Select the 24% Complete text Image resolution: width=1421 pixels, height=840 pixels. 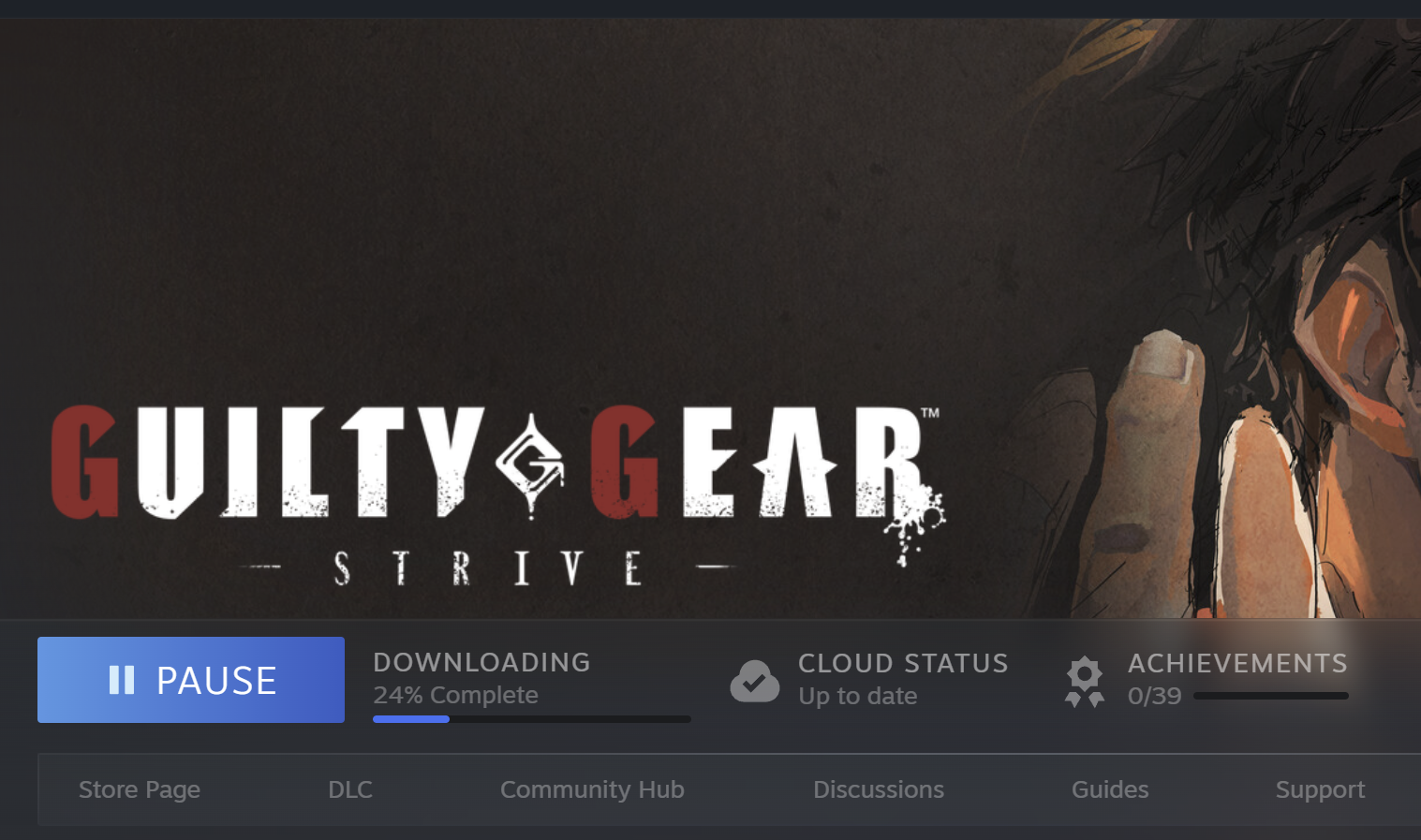tap(455, 695)
